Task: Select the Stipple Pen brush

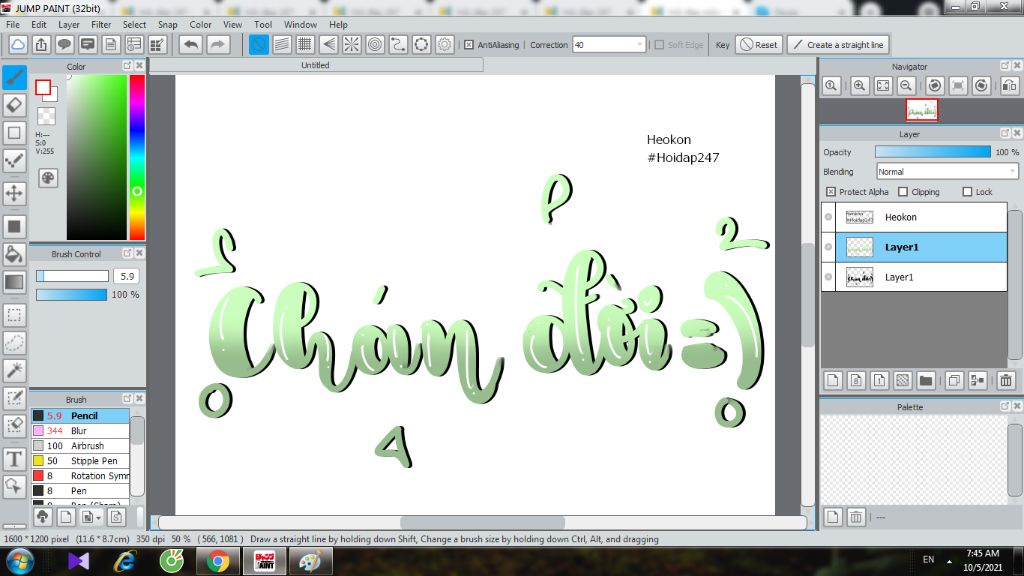Action: tap(80, 460)
